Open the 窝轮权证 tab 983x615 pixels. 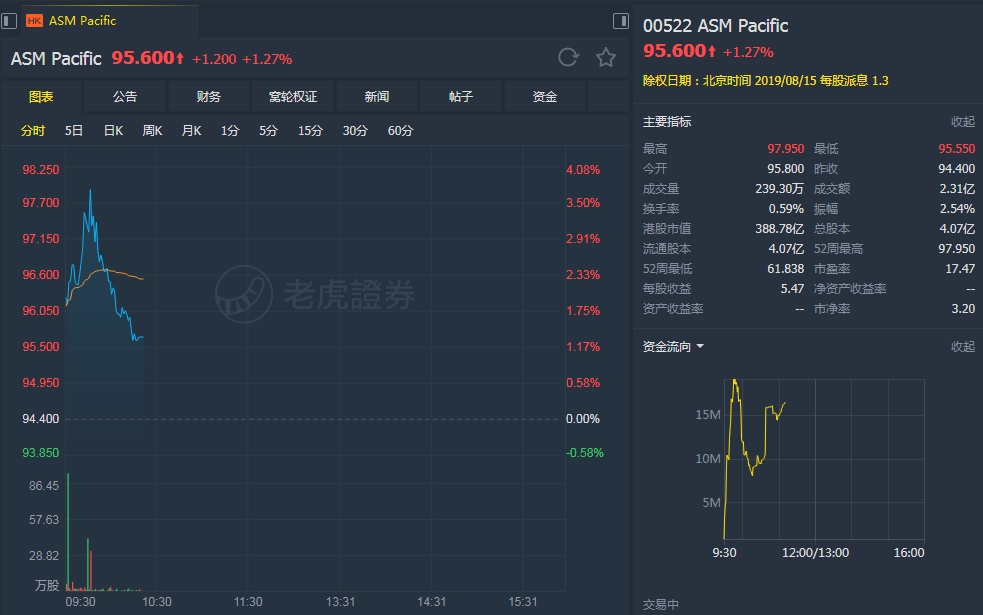coord(293,97)
